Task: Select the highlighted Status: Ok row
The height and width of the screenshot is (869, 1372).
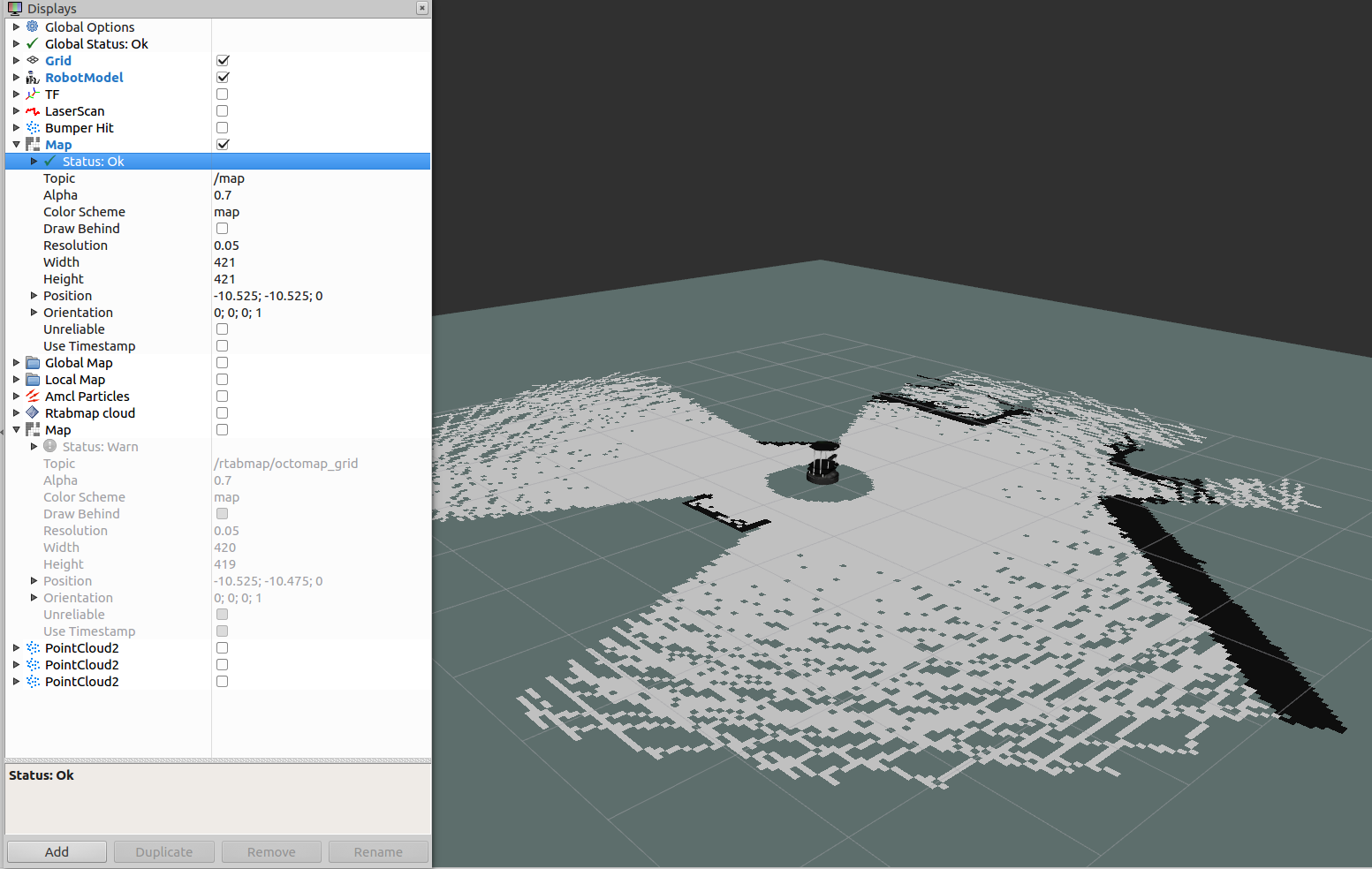Action: (x=93, y=161)
